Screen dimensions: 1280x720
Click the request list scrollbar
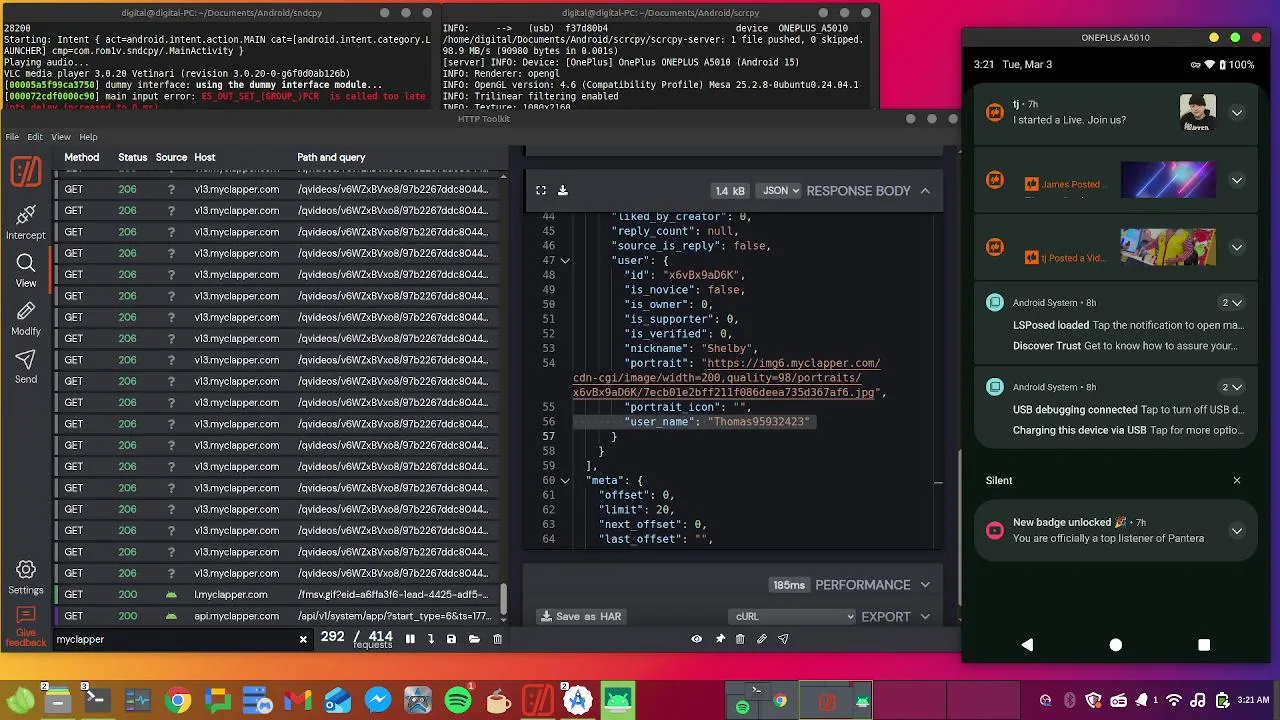click(x=504, y=599)
